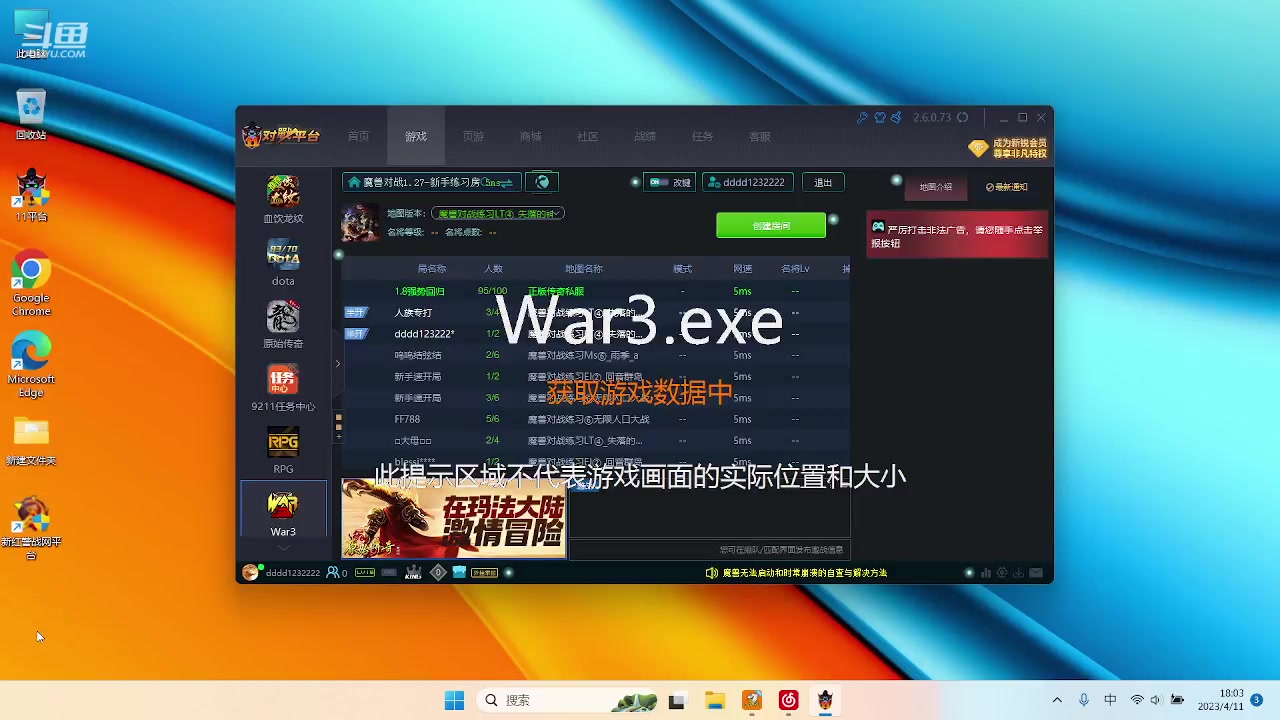The width and height of the screenshot is (1280, 720).
Task: Expand more games chevron below War3
Action: [283, 548]
